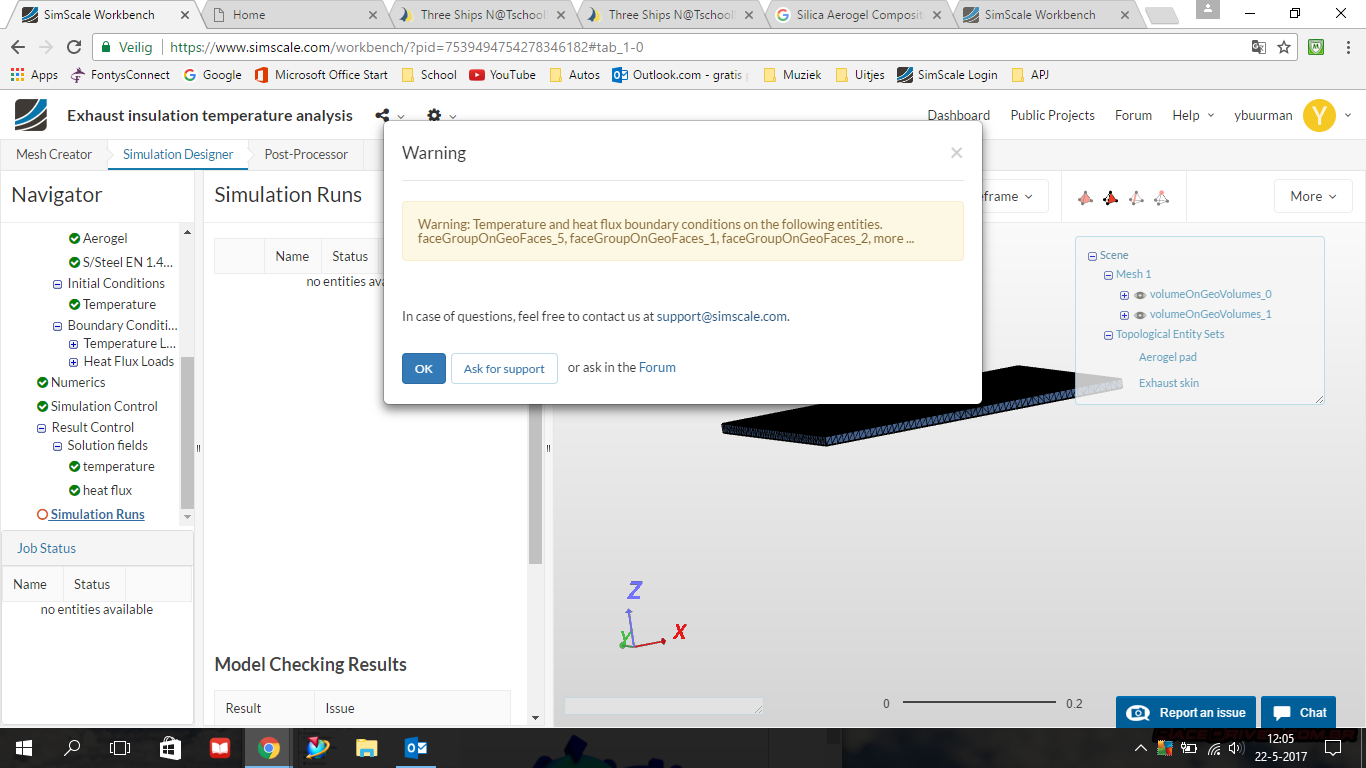This screenshot has width=1366, height=768.
Task: Toggle visibility of volumeOnGeoVolumes_0
Action: click(x=1140, y=295)
